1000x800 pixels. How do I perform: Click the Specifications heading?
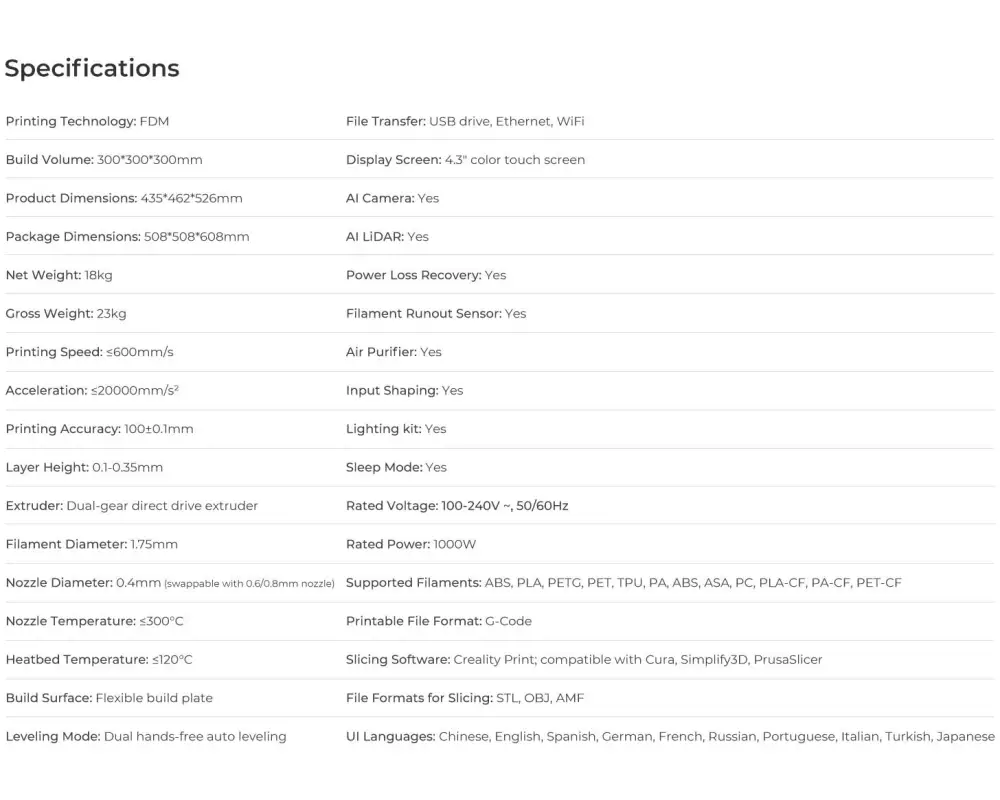coord(92,68)
